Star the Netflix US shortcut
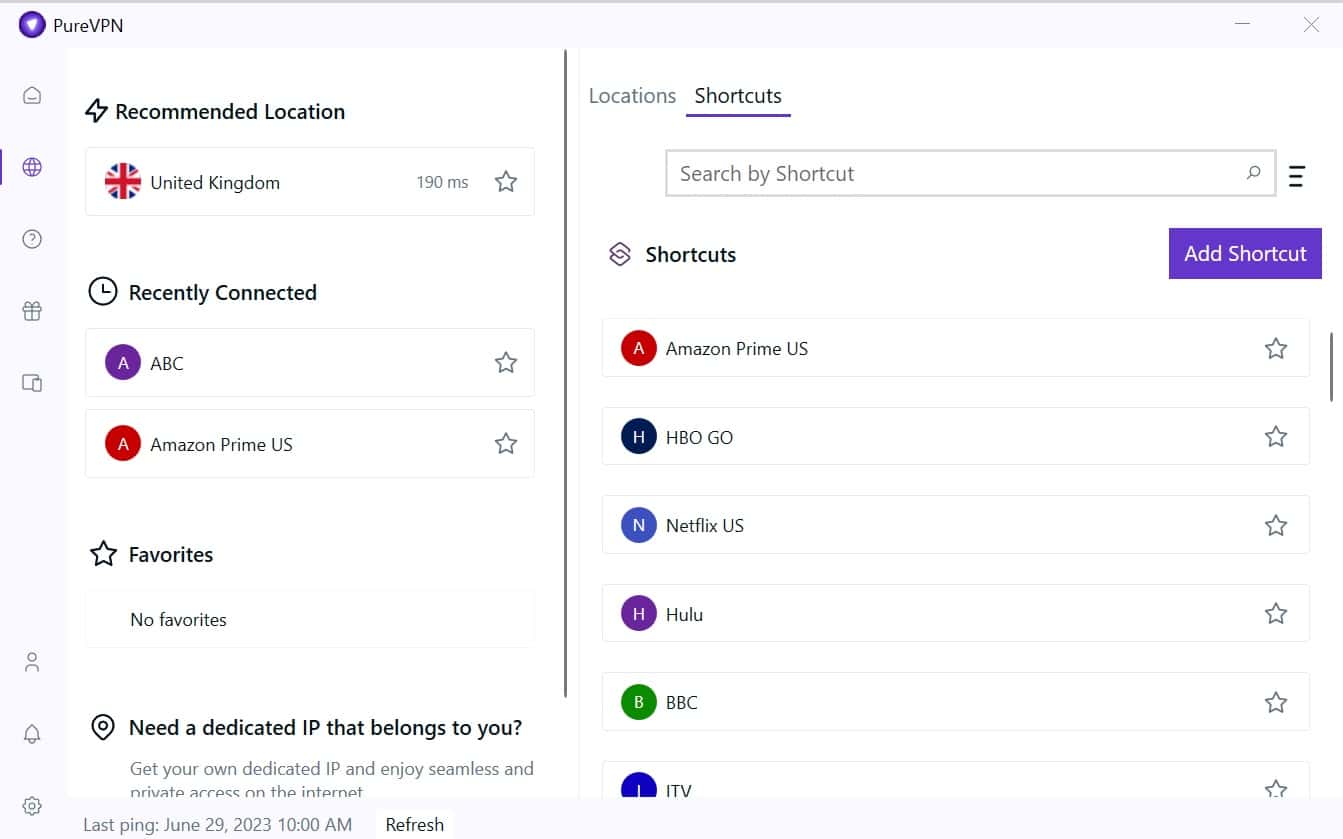The image size is (1343, 839). (1276, 525)
